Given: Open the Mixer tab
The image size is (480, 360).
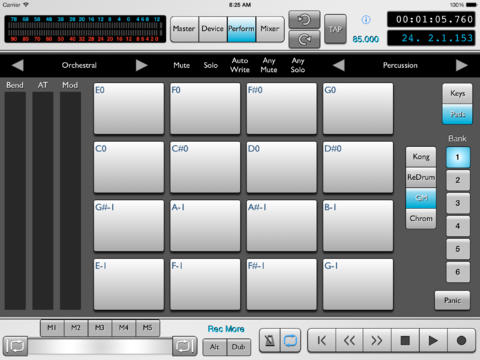Looking at the screenshot, I should click(270, 29).
